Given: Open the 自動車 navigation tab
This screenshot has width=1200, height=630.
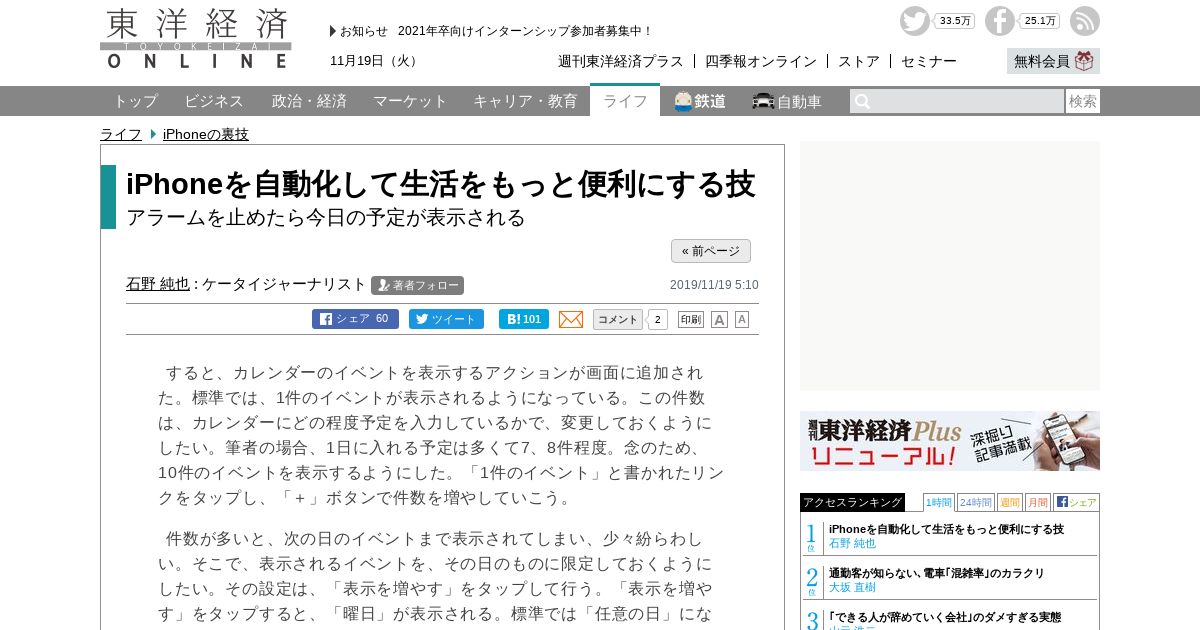Looking at the screenshot, I should 787,101.
